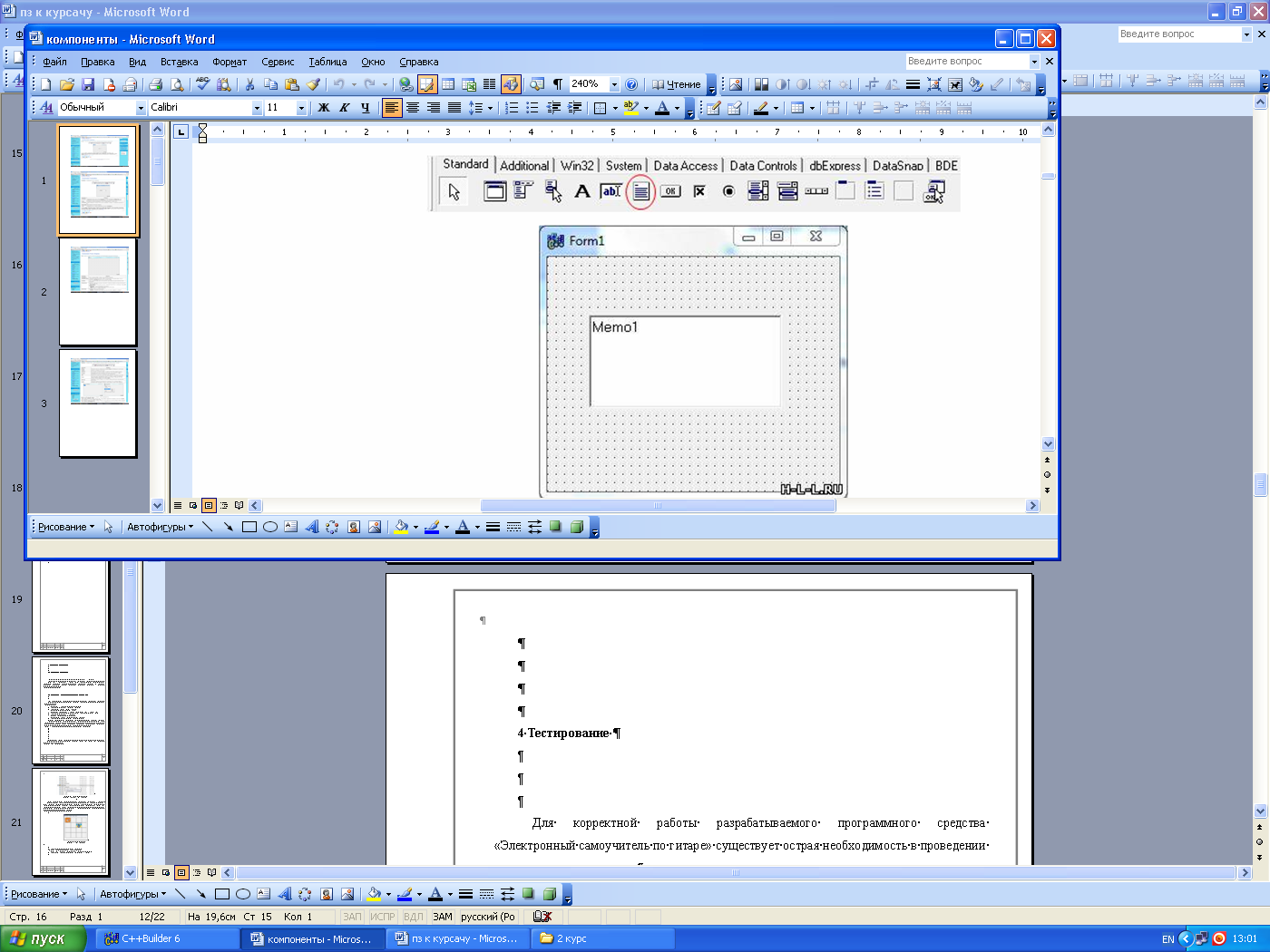The height and width of the screenshot is (952, 1270).
Task: Open the Файл menu
Action: (x=55, y=62)
